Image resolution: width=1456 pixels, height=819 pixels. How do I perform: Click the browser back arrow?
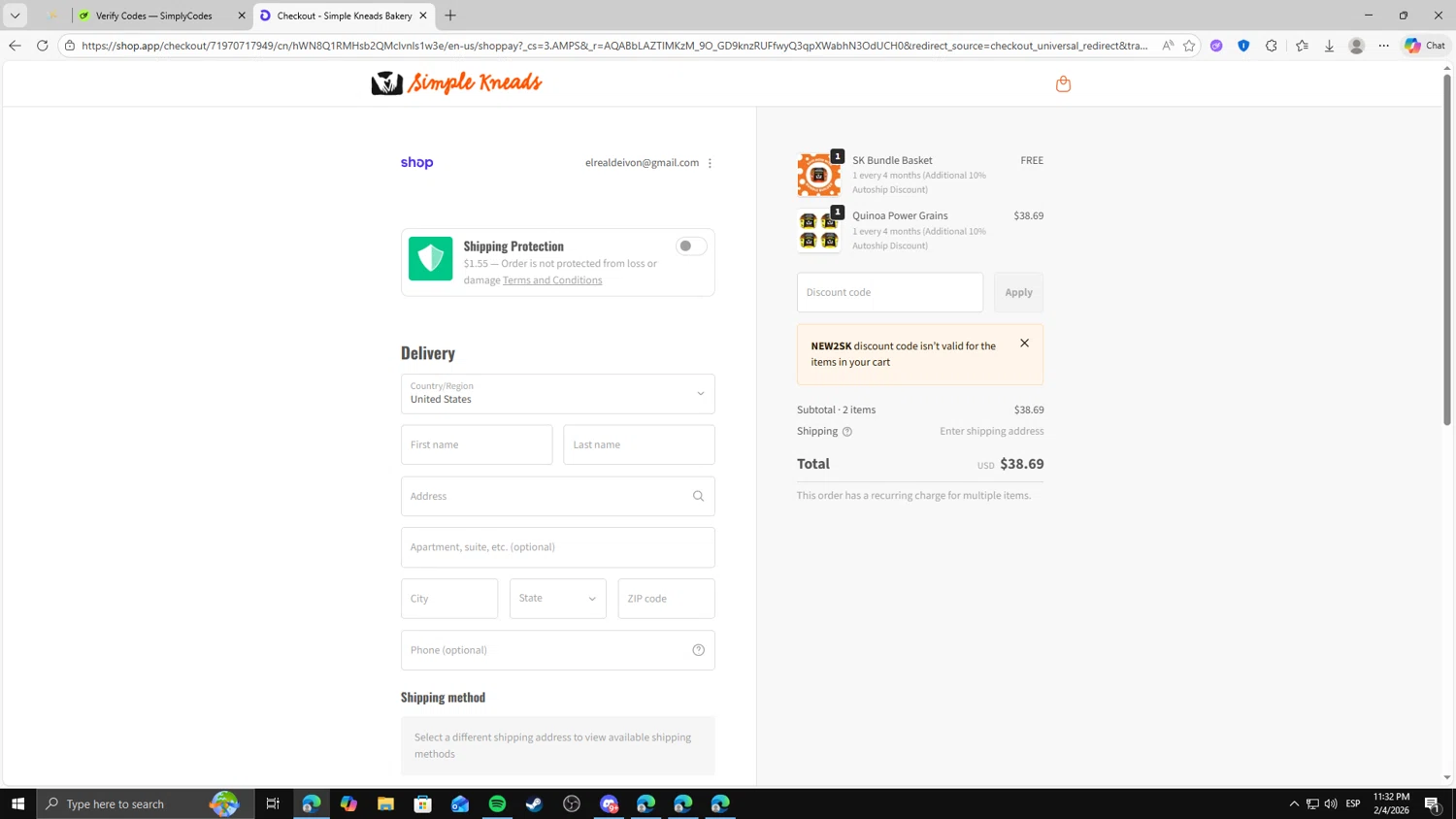pyautogui.click(x=15, y=46)
